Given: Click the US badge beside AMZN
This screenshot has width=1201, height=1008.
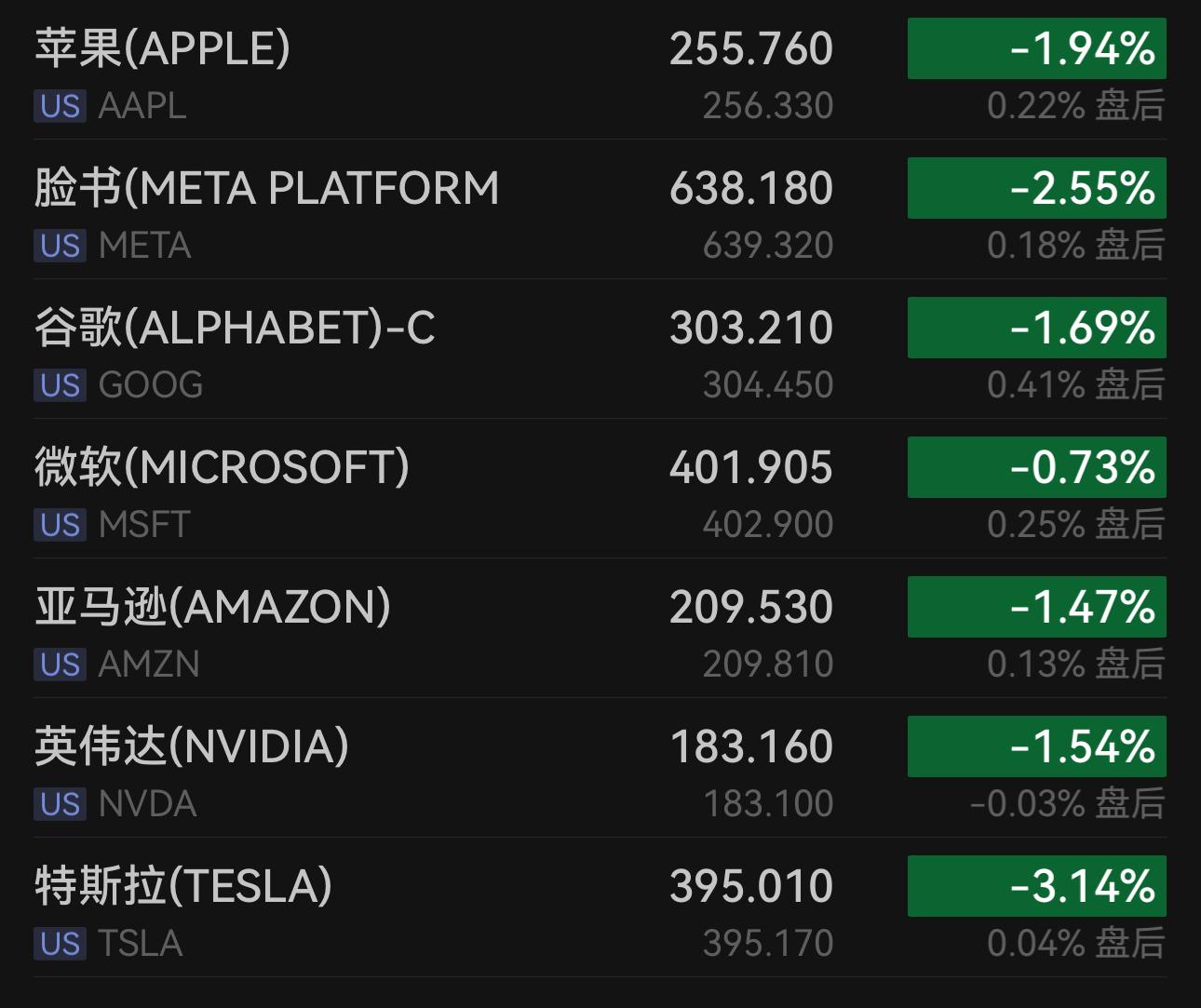Looking at the screenshot, I should [61, 665].
